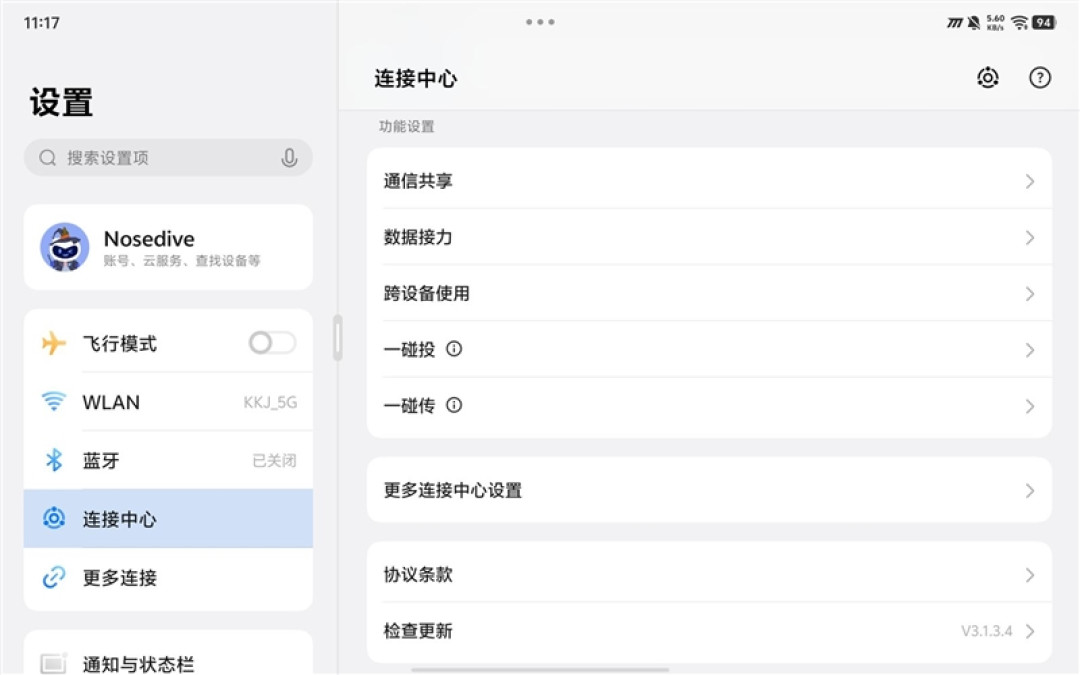Tap the 搜索设置项 search field
1080x675 pixels.
pos(168,158)
